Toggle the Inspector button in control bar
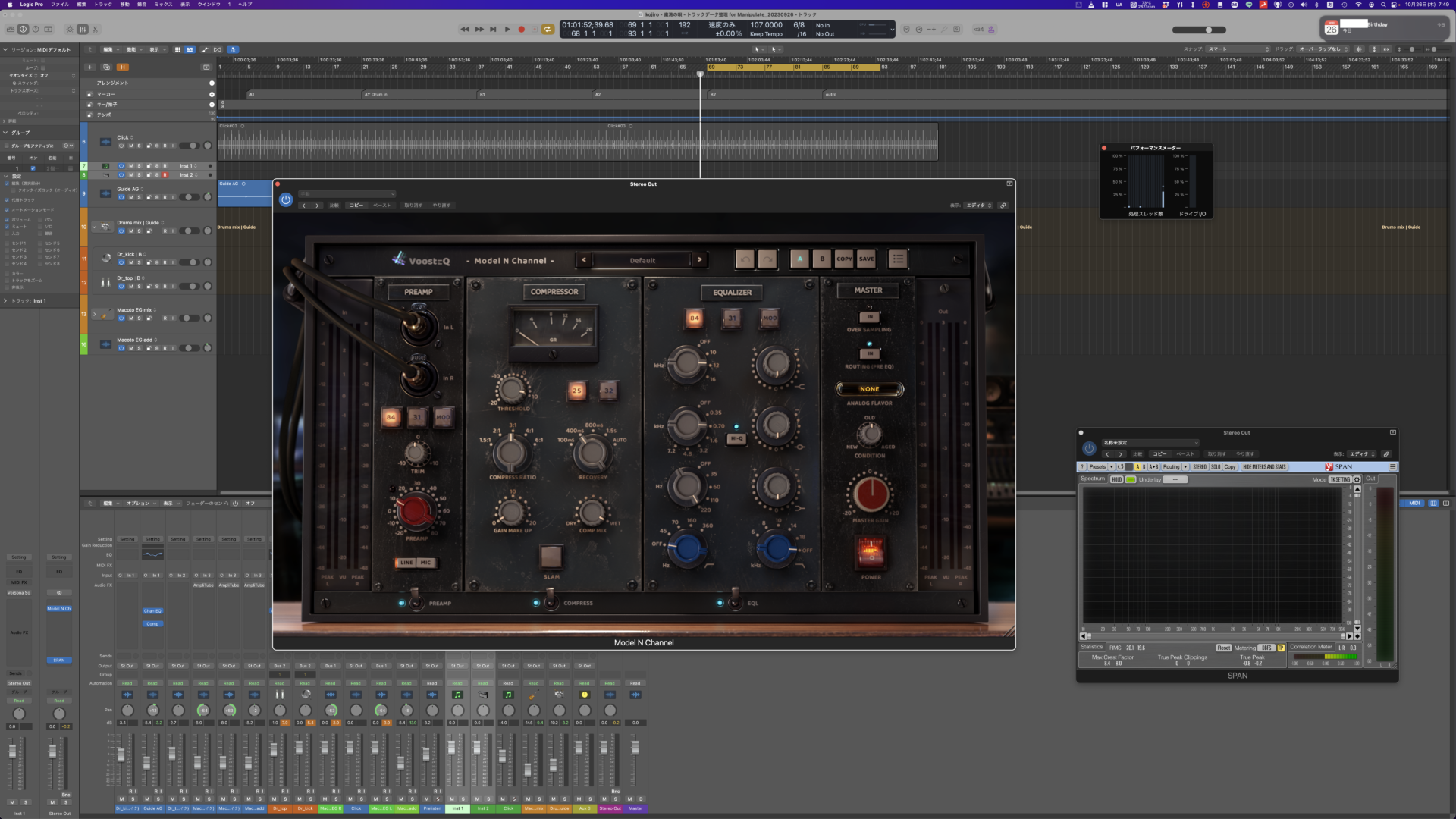The width and height of the screenshot is (1456, 819). (x=23, y=29)
